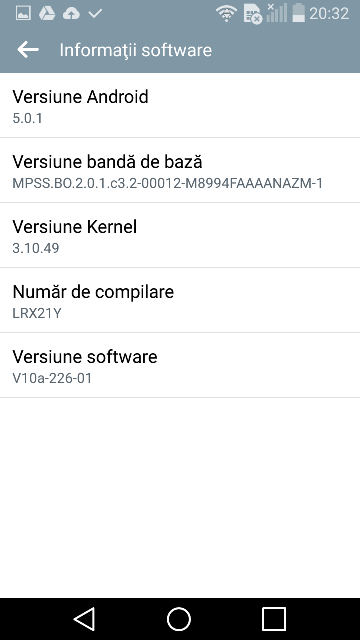Viewport: 360px width, 640px height.
Task: Tap the Wi-Fi status icon
Action: pos(227,13)
